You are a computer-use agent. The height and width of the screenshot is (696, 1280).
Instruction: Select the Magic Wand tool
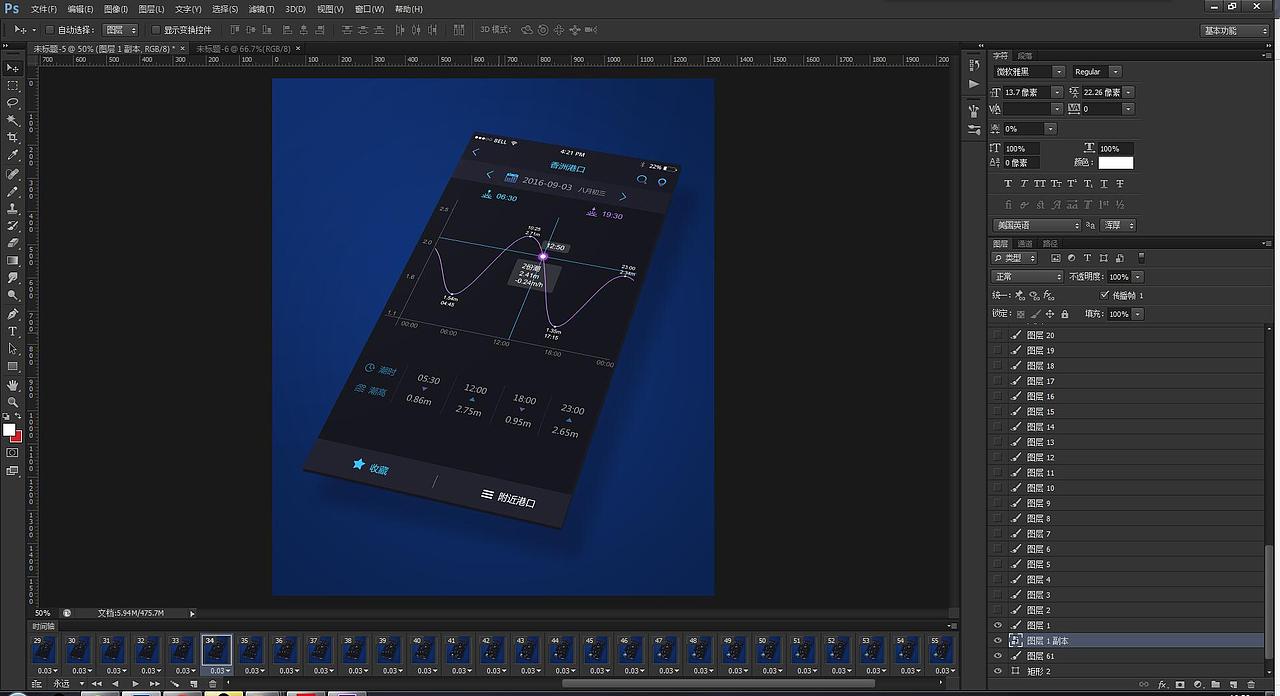pos(13,120)
